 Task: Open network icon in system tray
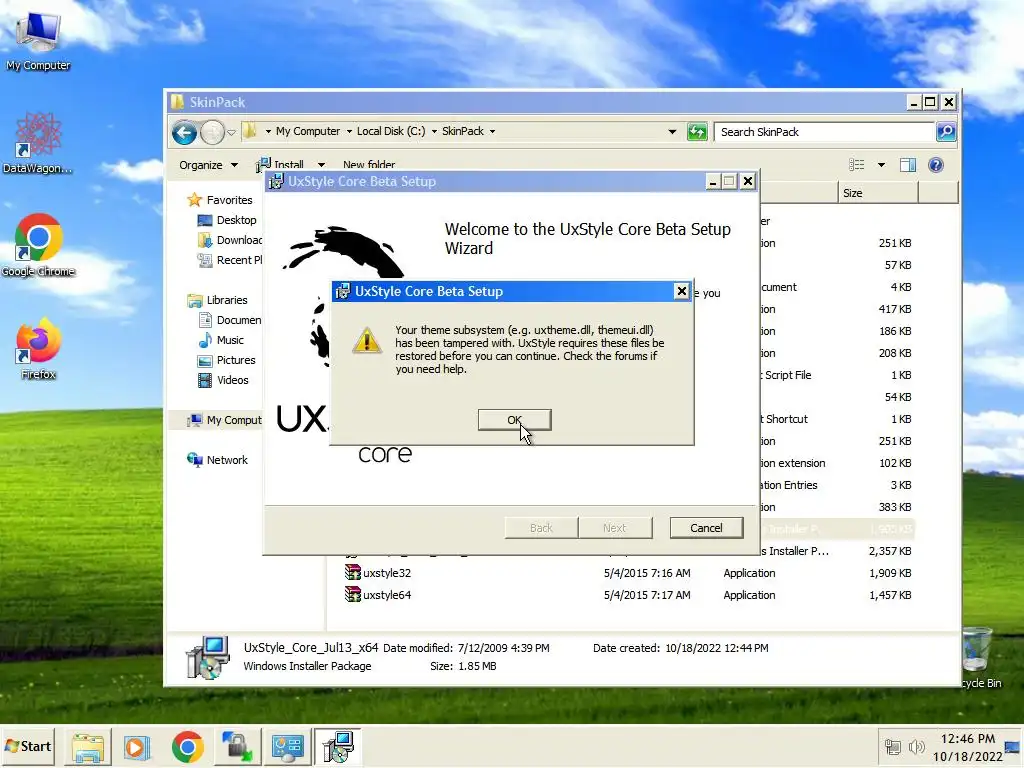pos(892,747)
